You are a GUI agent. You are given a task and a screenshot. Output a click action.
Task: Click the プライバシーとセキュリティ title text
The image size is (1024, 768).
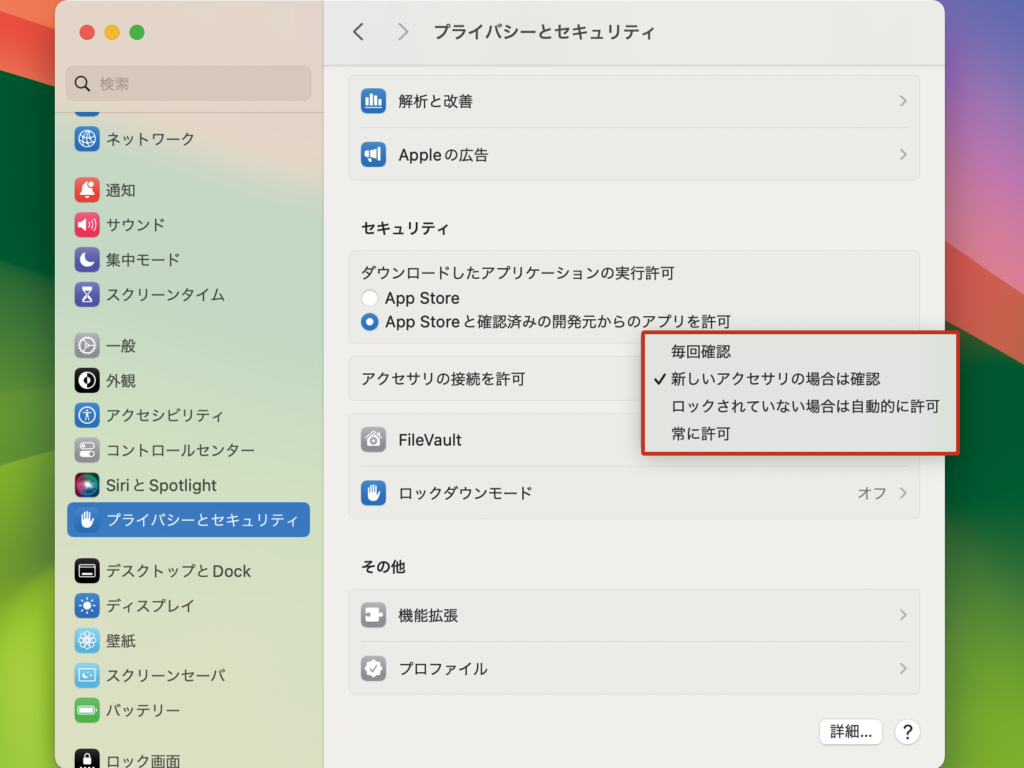(544, 32)
